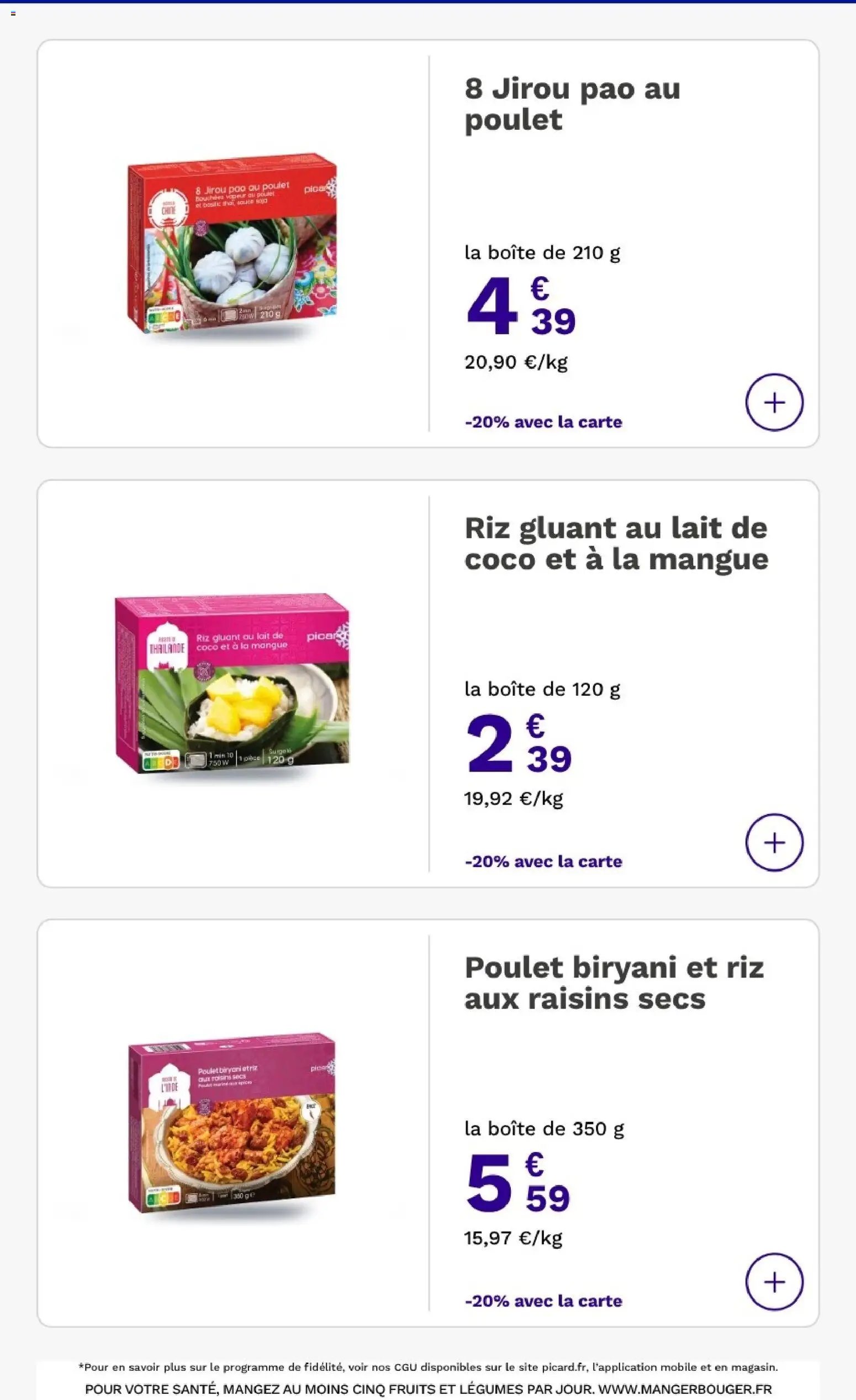Add Riz gluant coco mangue via plus
This screenshot has height=1400, width=856.
[774, 842]
